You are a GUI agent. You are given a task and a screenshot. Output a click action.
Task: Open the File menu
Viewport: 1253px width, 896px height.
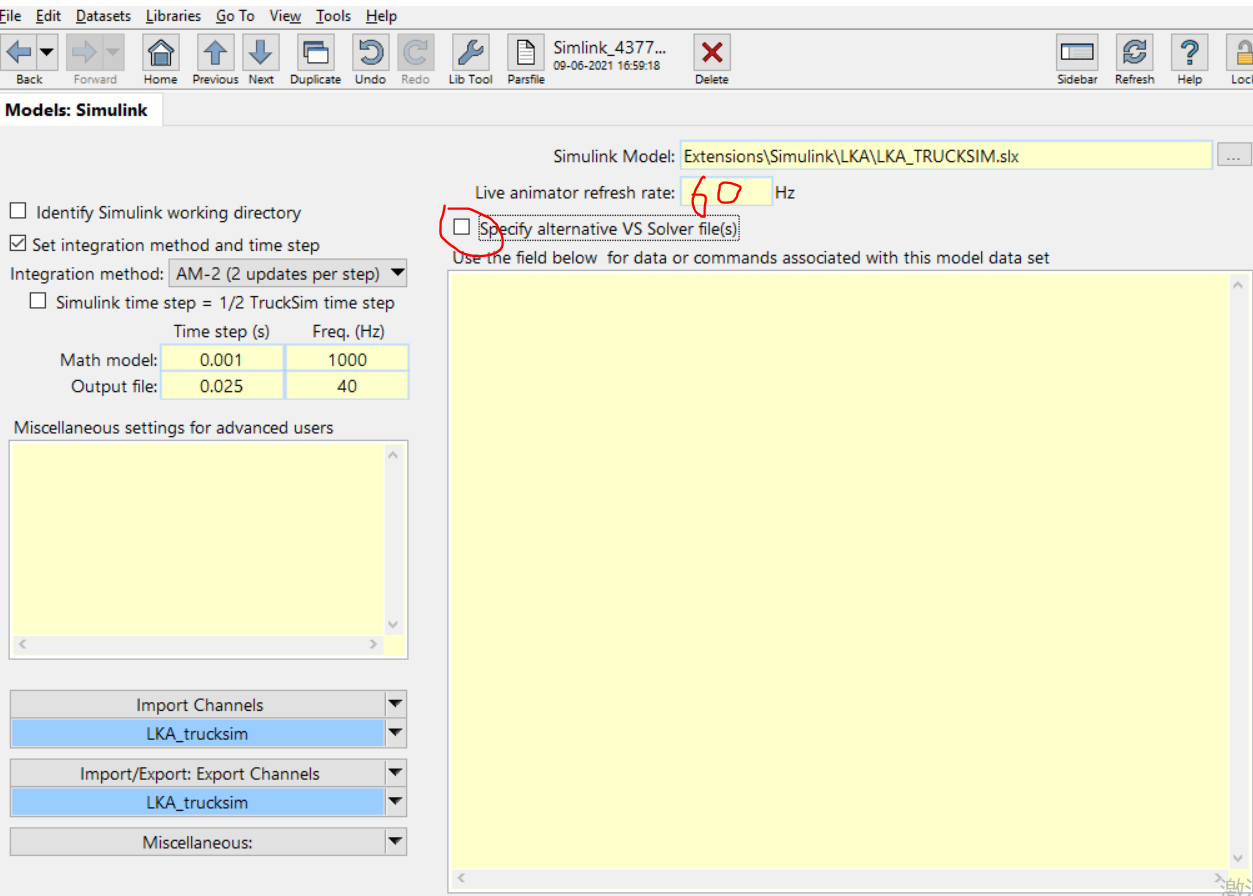10,16
